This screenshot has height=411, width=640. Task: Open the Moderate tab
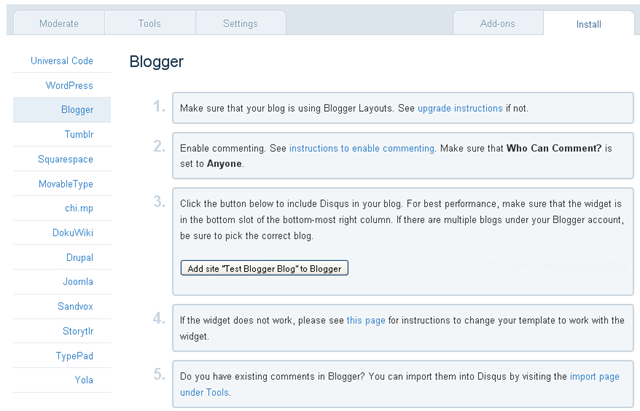59,24
